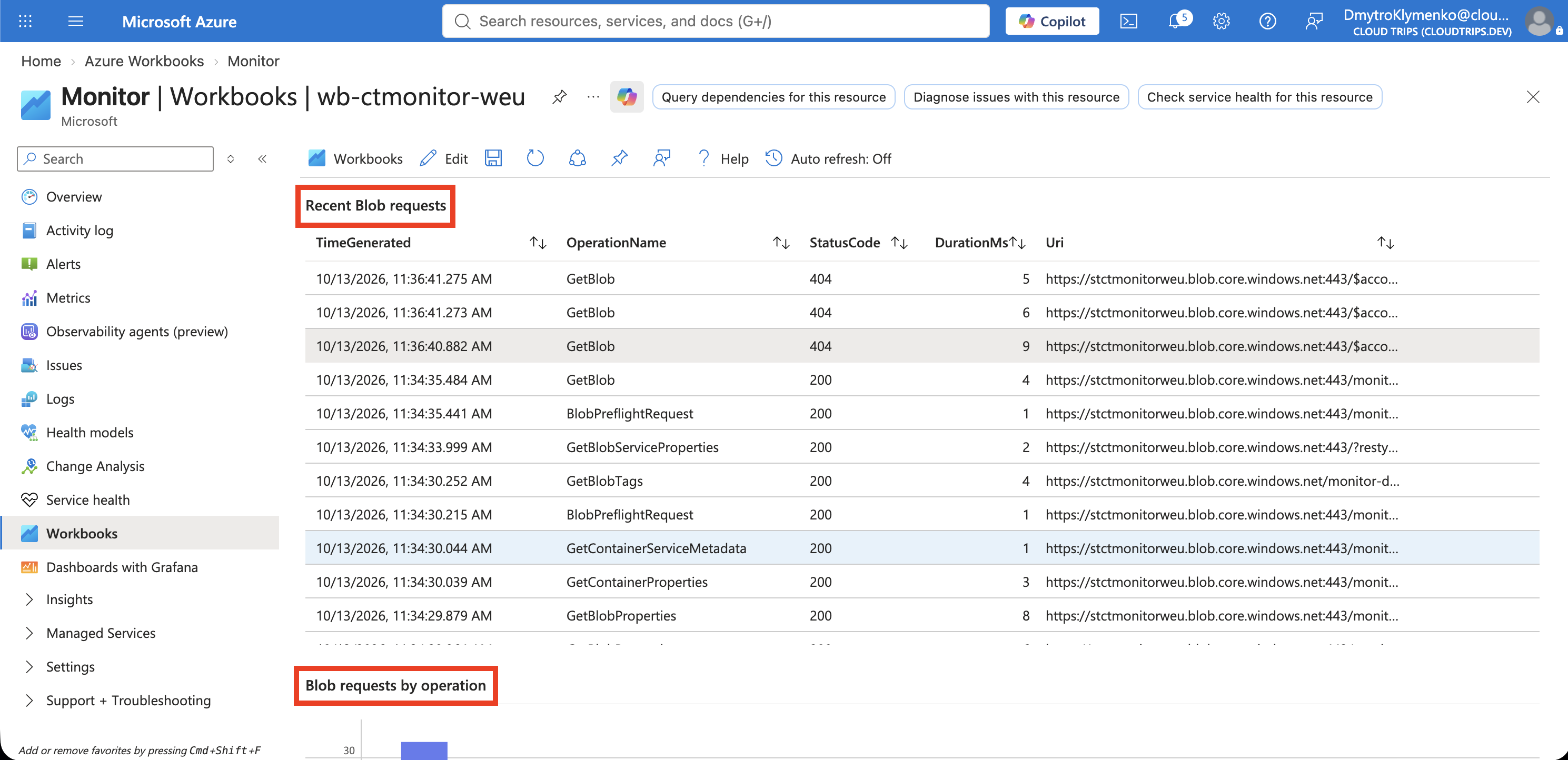Expand the Insights group
The height and width of the screenshot is (760, 1568).
coord(29,599)
